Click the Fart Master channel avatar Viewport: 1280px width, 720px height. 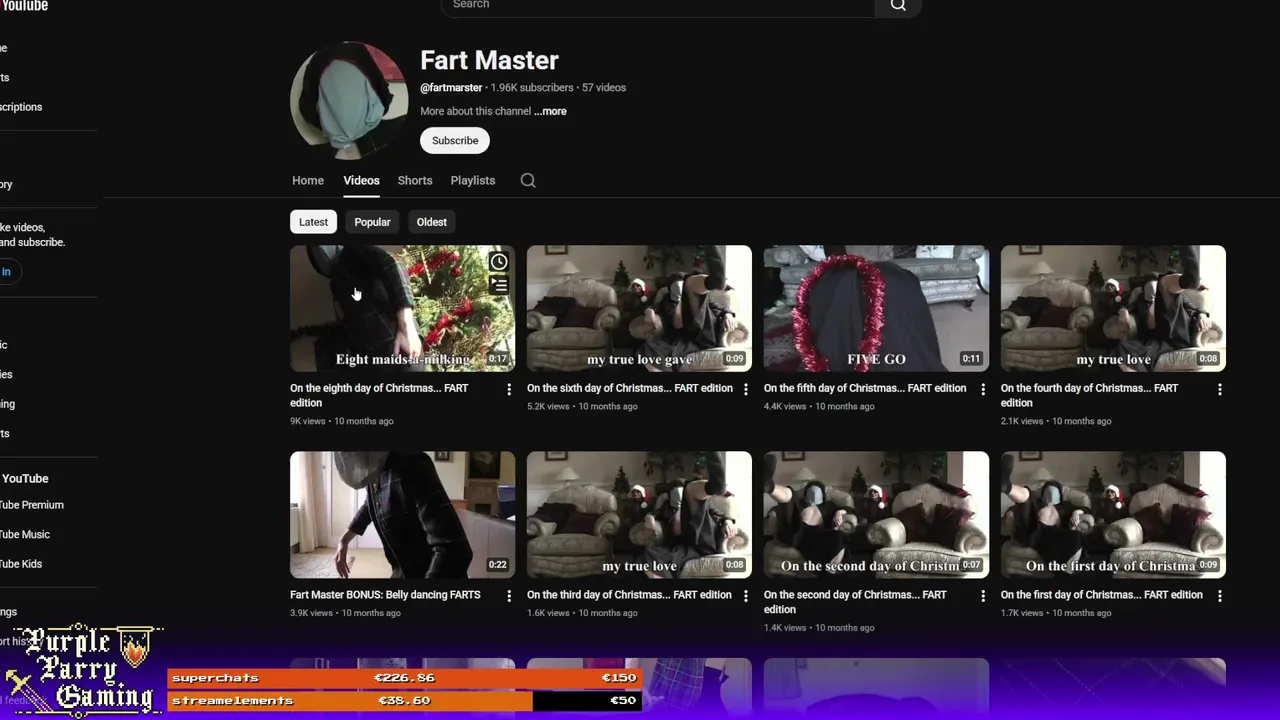click(349, 101)
